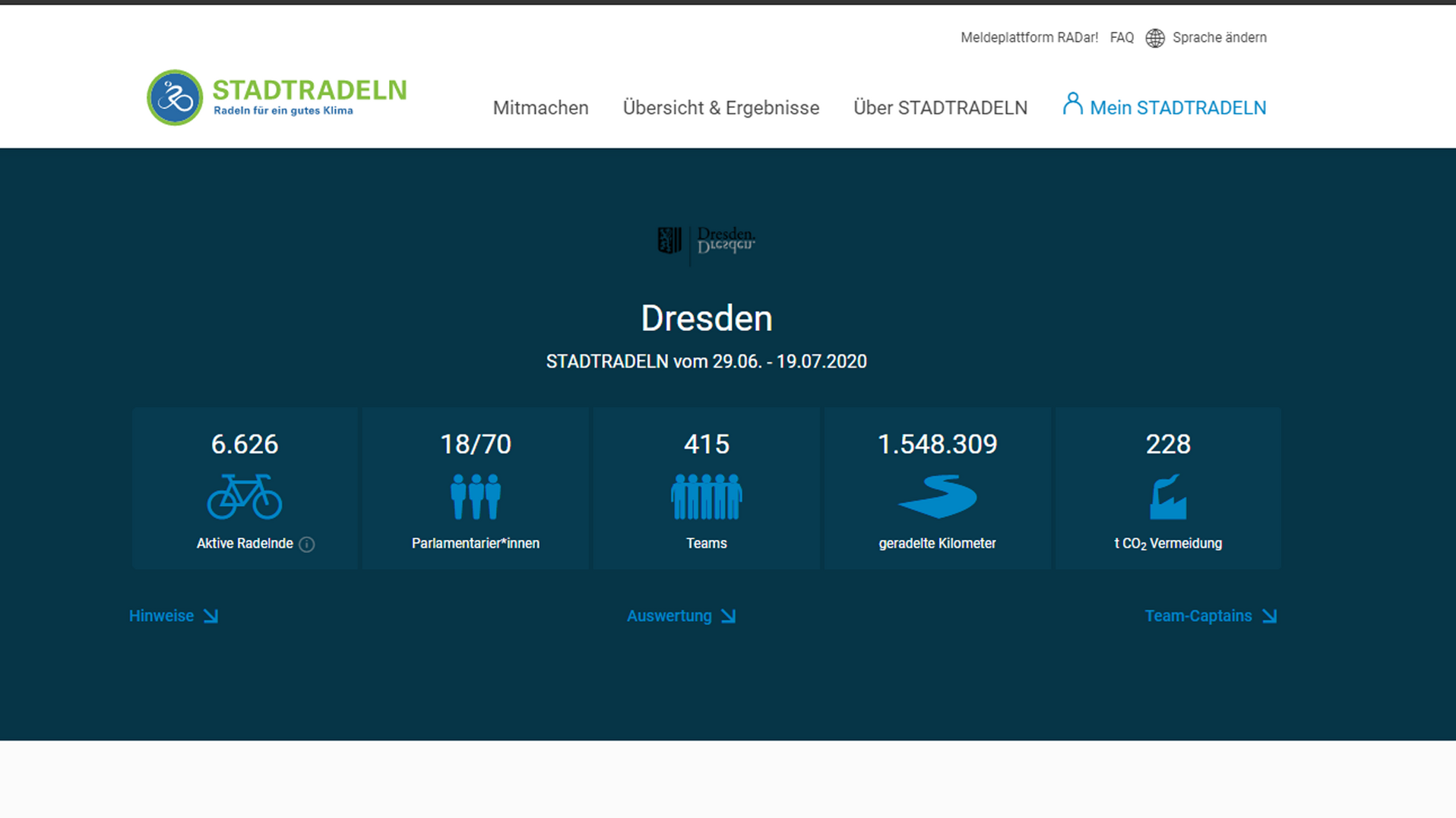Screen dimensions: 1456x818
Task: Open the FAQ link
Action: point(1122,38)
